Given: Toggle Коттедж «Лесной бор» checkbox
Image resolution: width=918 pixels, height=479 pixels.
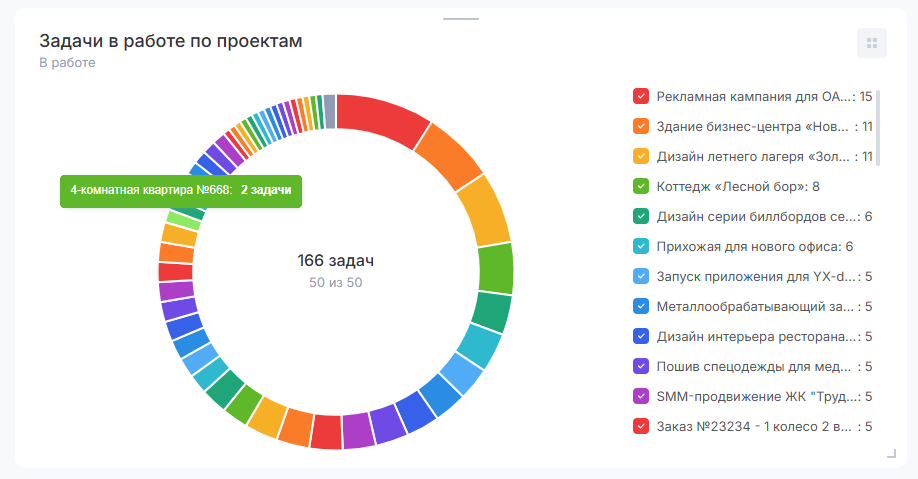Looking at the screenshot, I should point(641,187).
